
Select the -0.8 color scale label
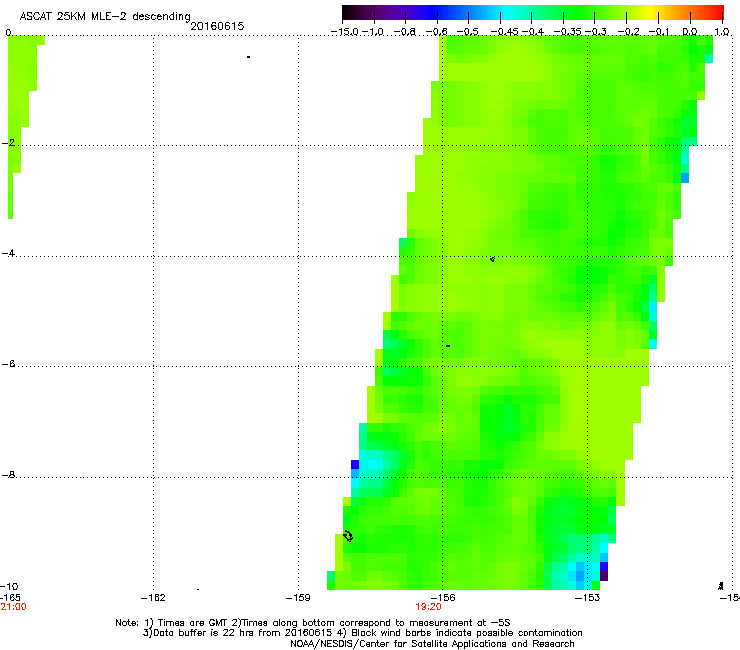tap(405, 32)
